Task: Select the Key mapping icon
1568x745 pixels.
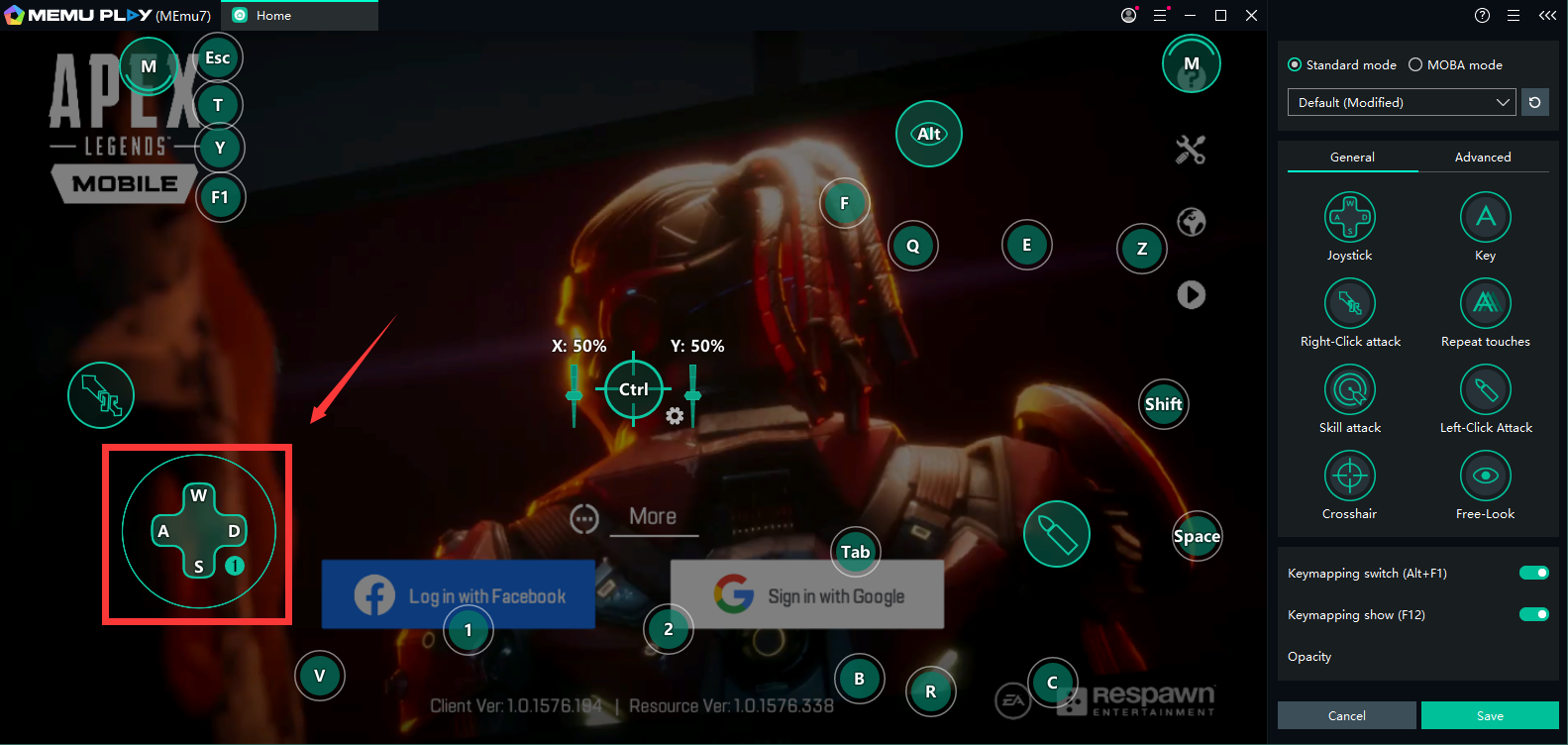Action: [x=1485, y=217]
